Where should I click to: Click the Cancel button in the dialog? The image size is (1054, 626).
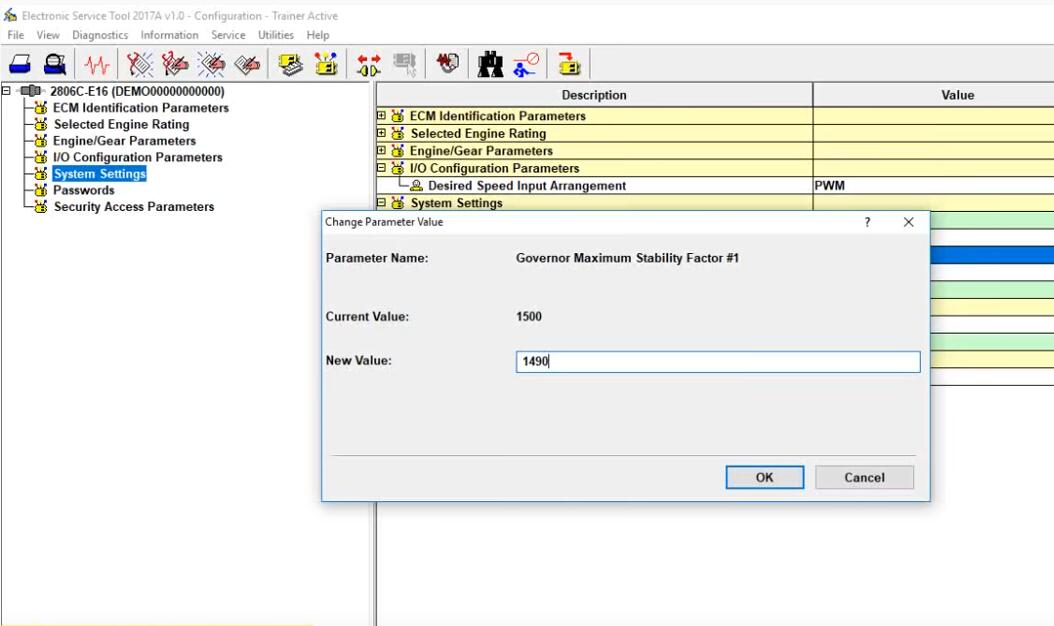[x=864, y=477]
